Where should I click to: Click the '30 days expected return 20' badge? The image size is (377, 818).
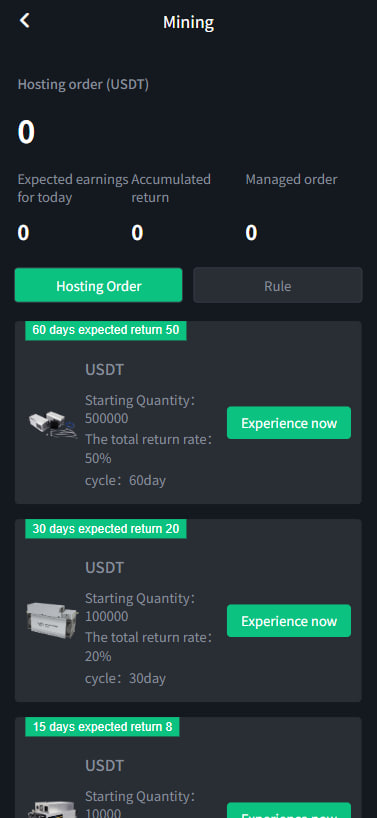tap(106, 528)
